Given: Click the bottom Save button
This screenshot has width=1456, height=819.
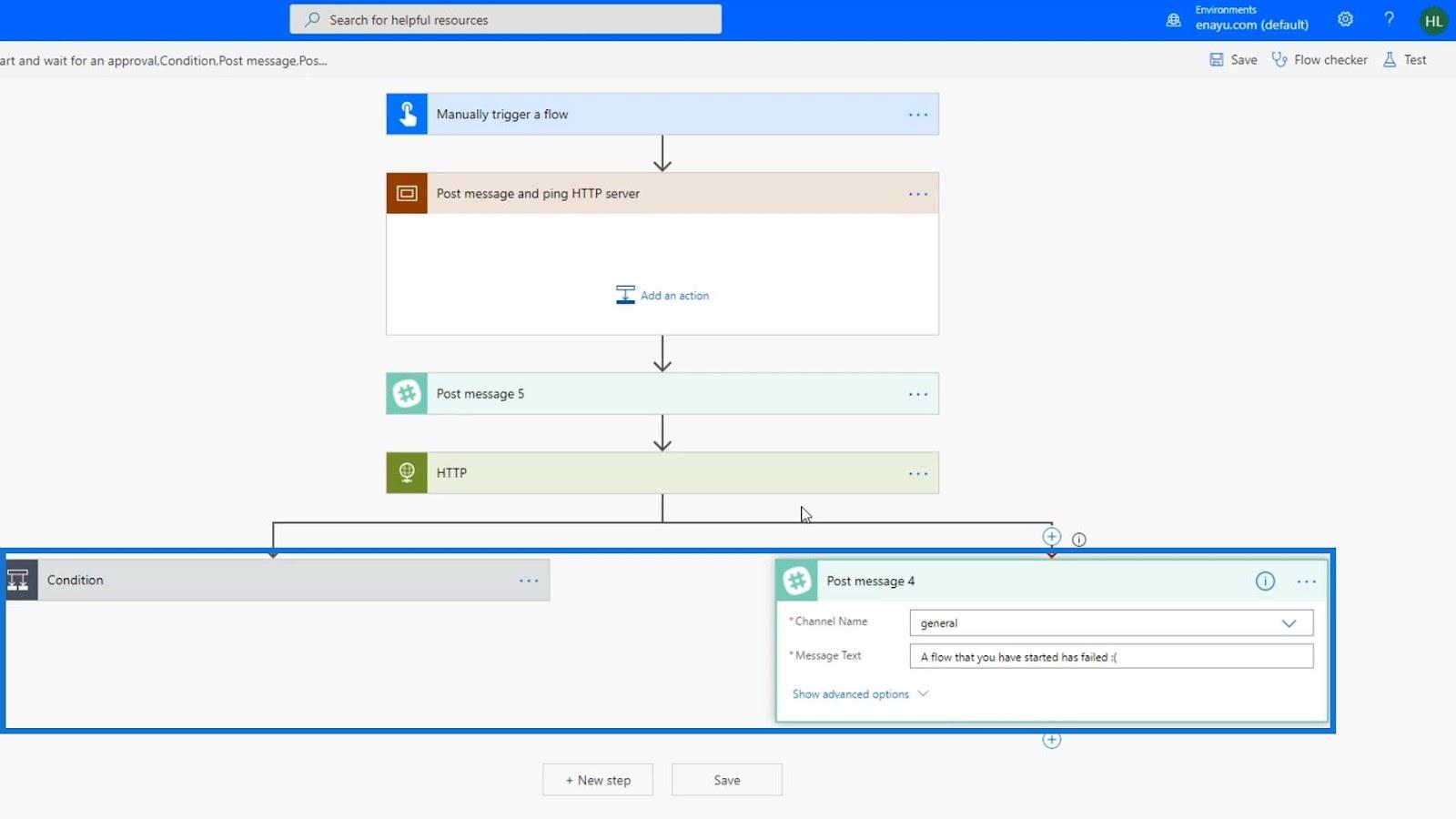Looking at the screenshot, I should [727, 780].
